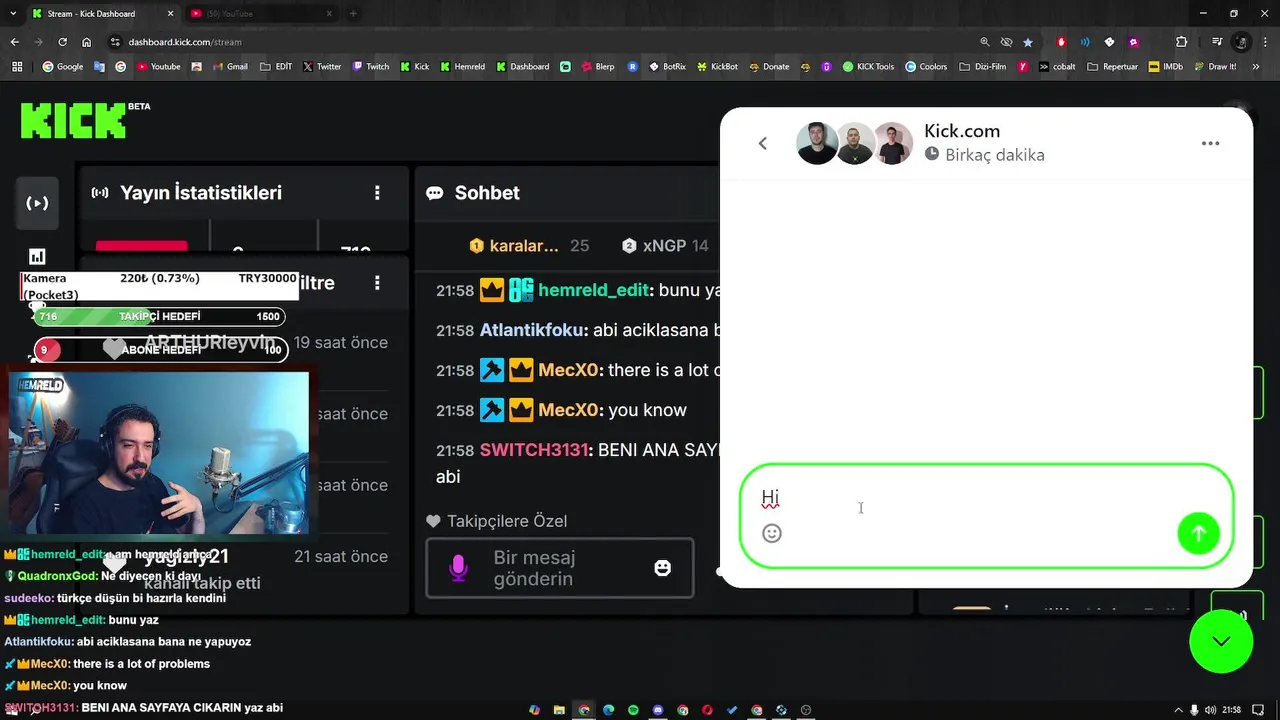Collapse the support widget with green chevron button
This screenshot has width=1280, height=720.
pyautogui.click(x=1221, y=641)
